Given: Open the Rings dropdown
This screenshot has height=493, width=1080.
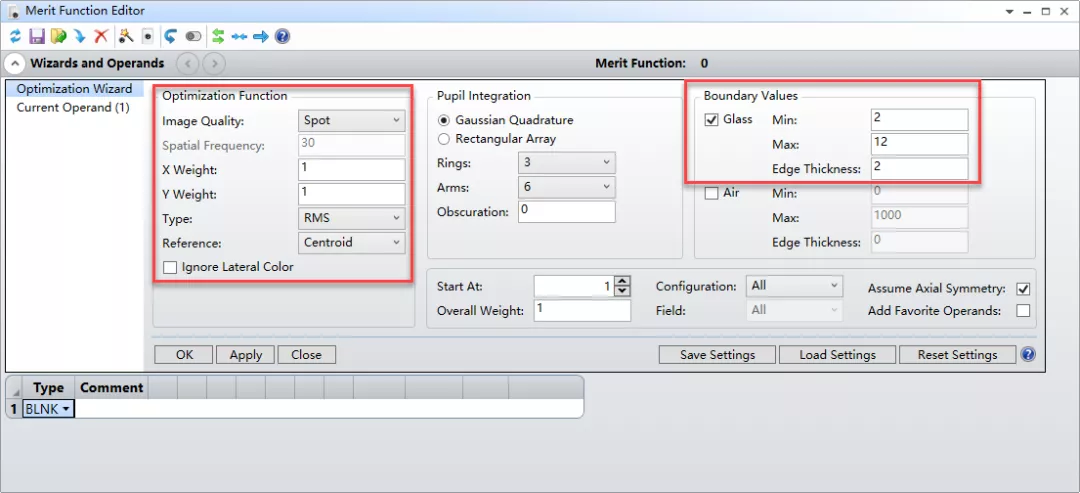Looking at the screenshot, I should (x=566, y=163).
